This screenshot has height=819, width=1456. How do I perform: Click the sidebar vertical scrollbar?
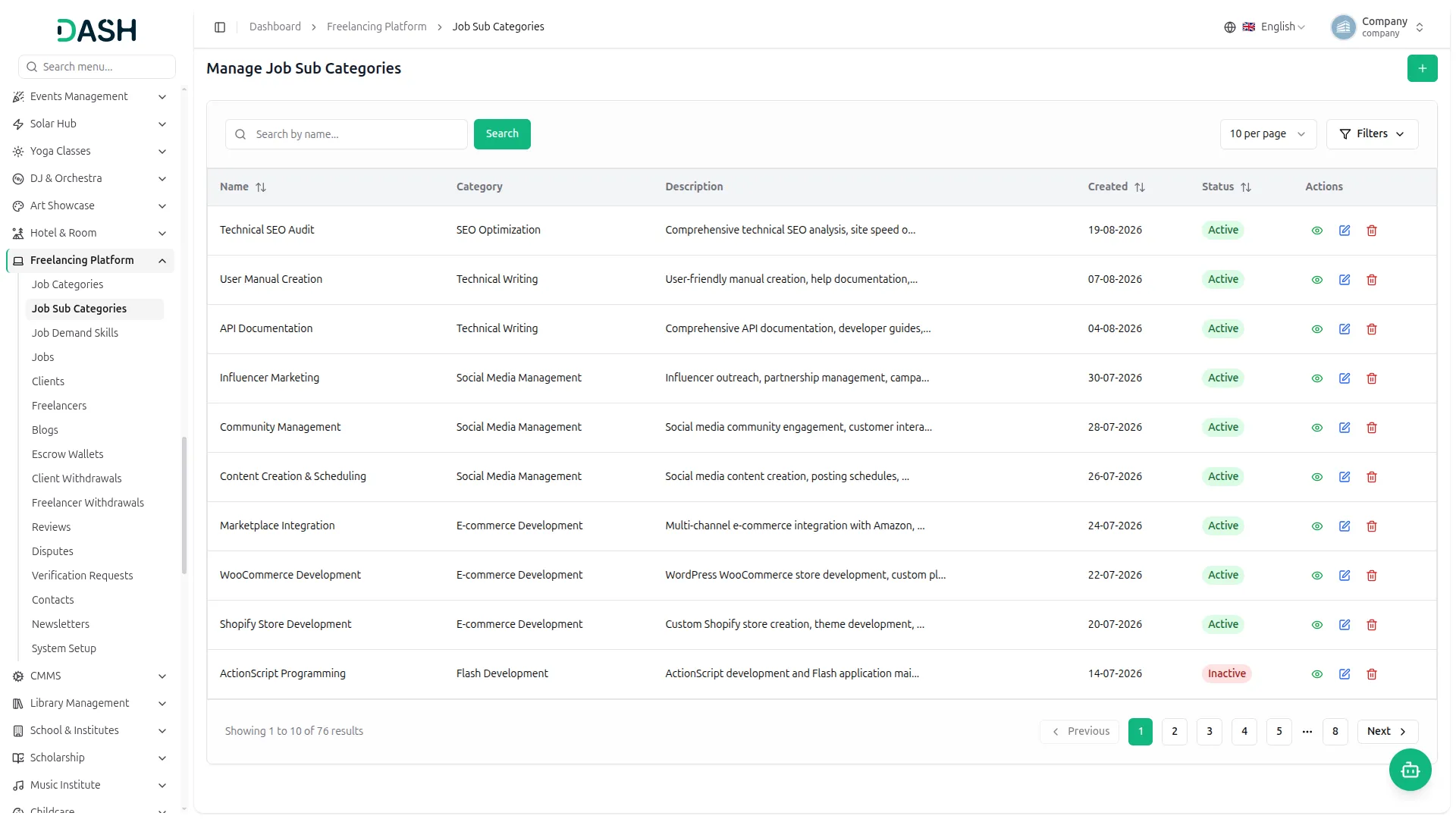(184, 506)
